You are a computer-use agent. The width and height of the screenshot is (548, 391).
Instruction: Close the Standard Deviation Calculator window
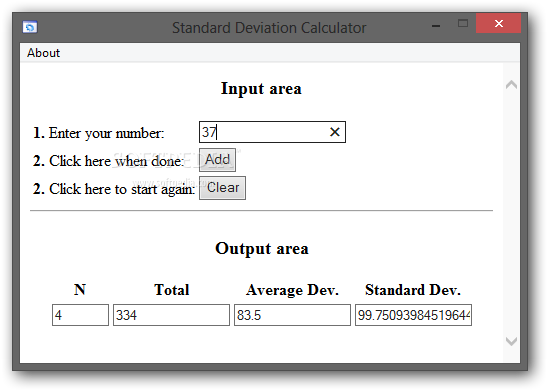(498, 23)
